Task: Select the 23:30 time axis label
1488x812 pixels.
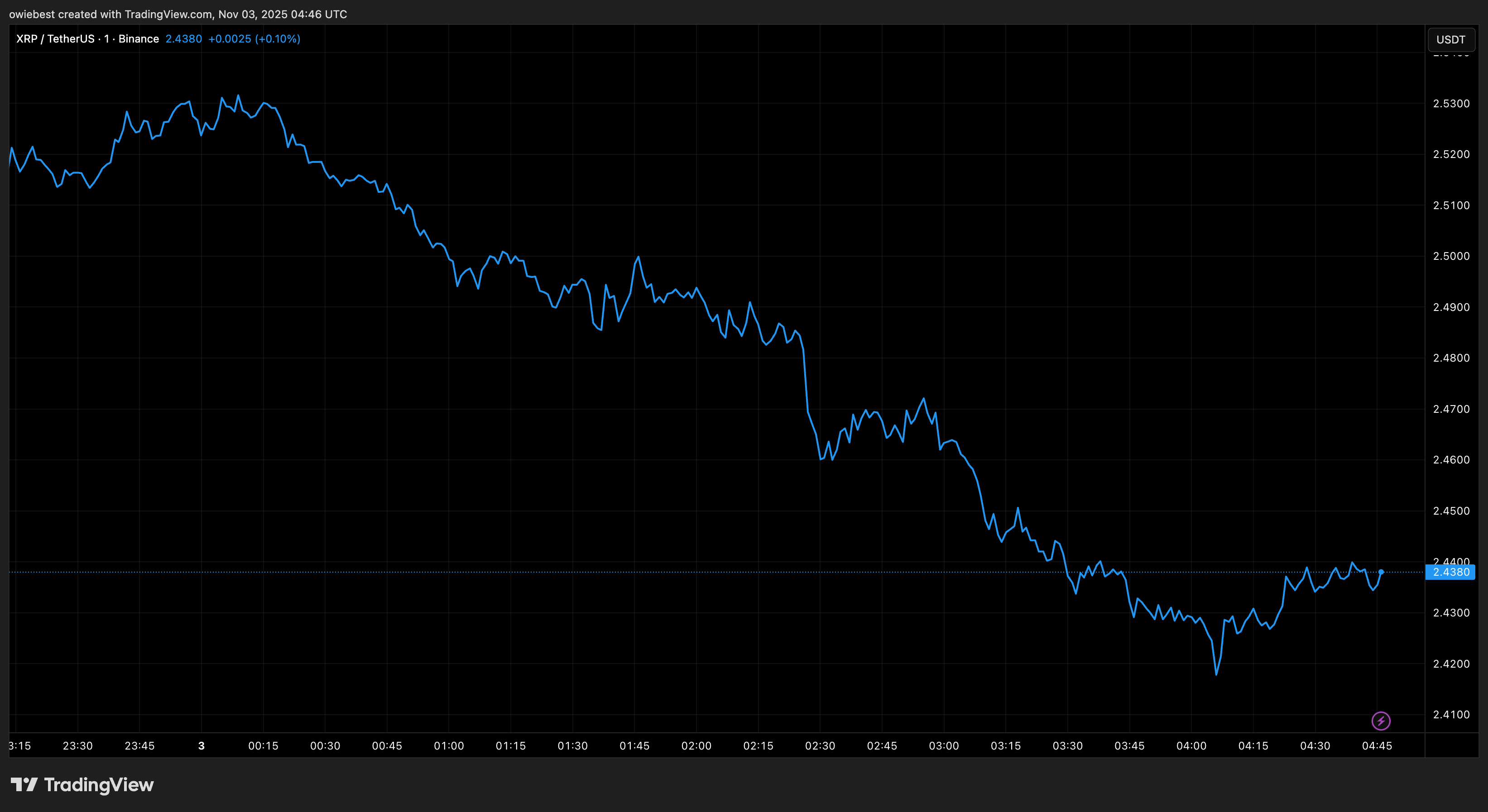Action: tap(77, 745)
